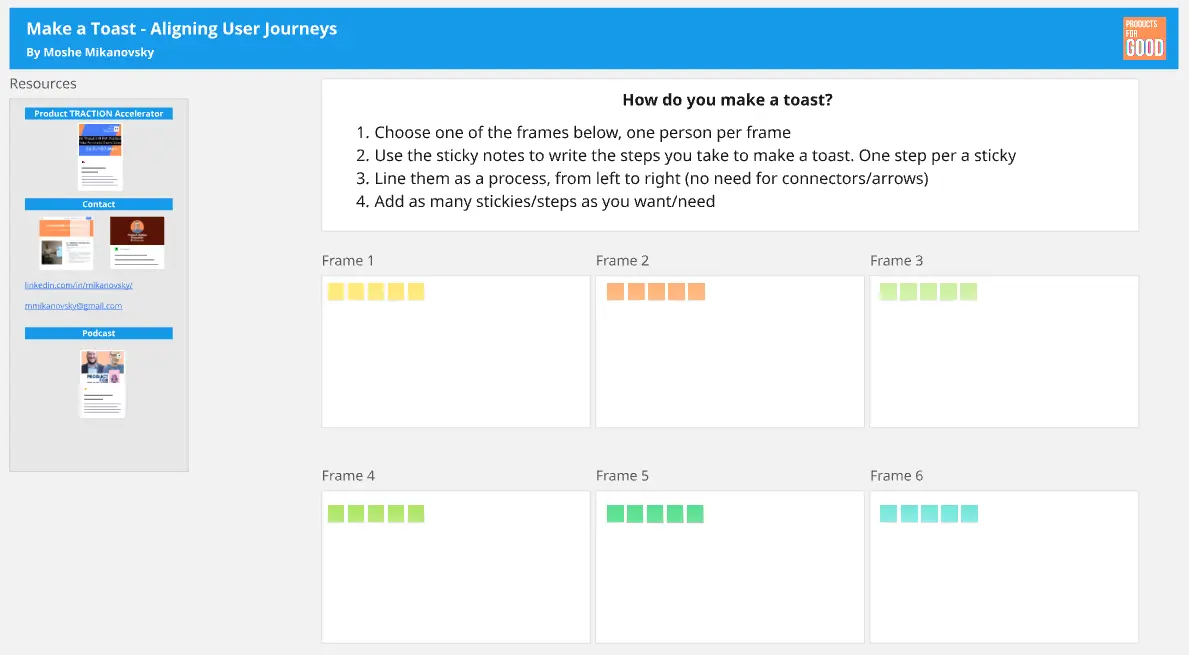Click the mmikanovsky@gmail.com email link
The image size is (1189, 655).
coord(73,306)
